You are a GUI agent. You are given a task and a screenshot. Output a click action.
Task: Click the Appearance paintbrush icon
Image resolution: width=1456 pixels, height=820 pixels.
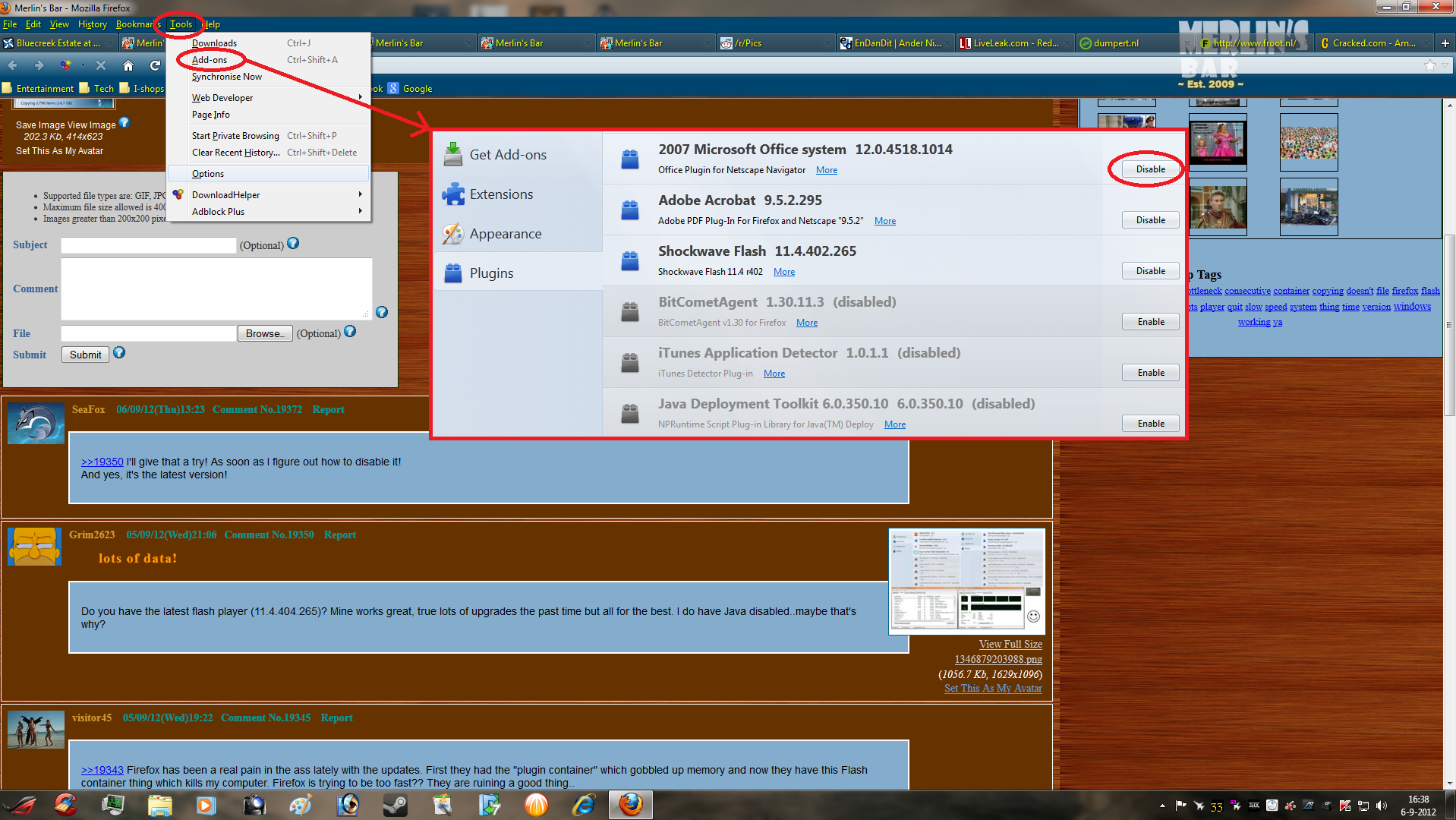pyautogui.click(x=453, y=234)
